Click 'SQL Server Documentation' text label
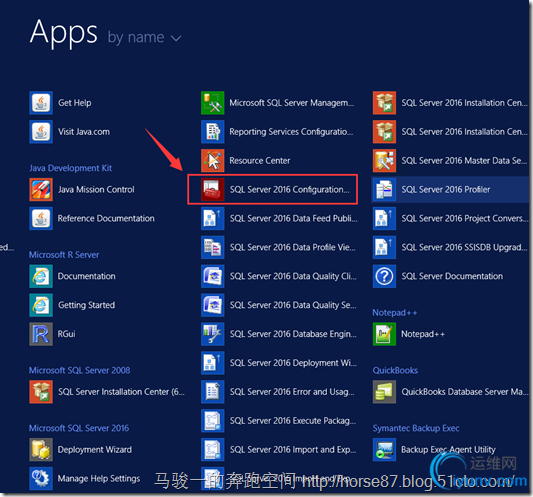Screen dimensions: 533x497 (x=452, y=276)
